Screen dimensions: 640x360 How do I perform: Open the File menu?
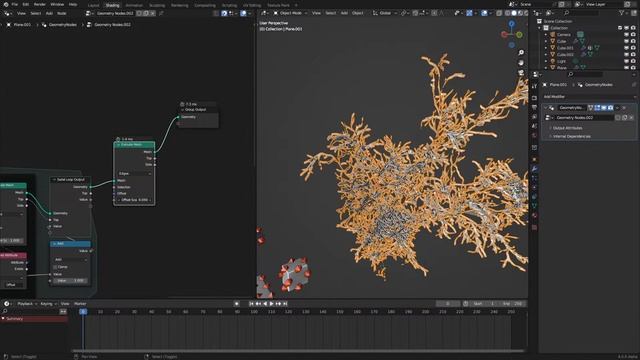tap(14, 4)
